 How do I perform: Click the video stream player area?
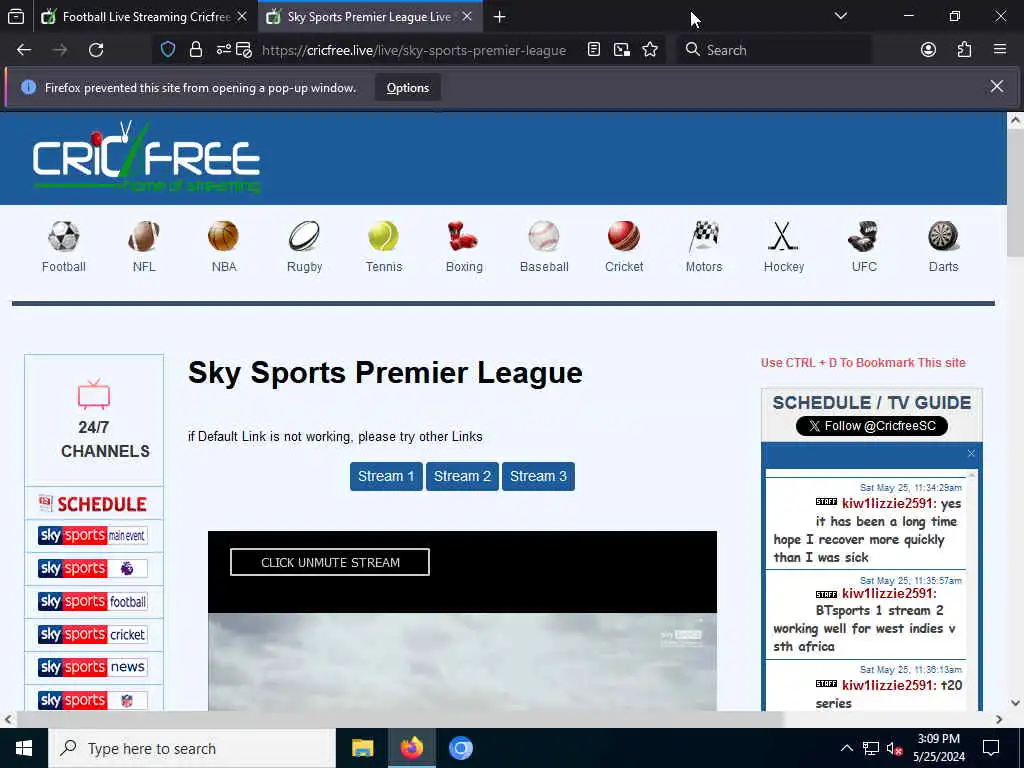click(x=462, y=620)
